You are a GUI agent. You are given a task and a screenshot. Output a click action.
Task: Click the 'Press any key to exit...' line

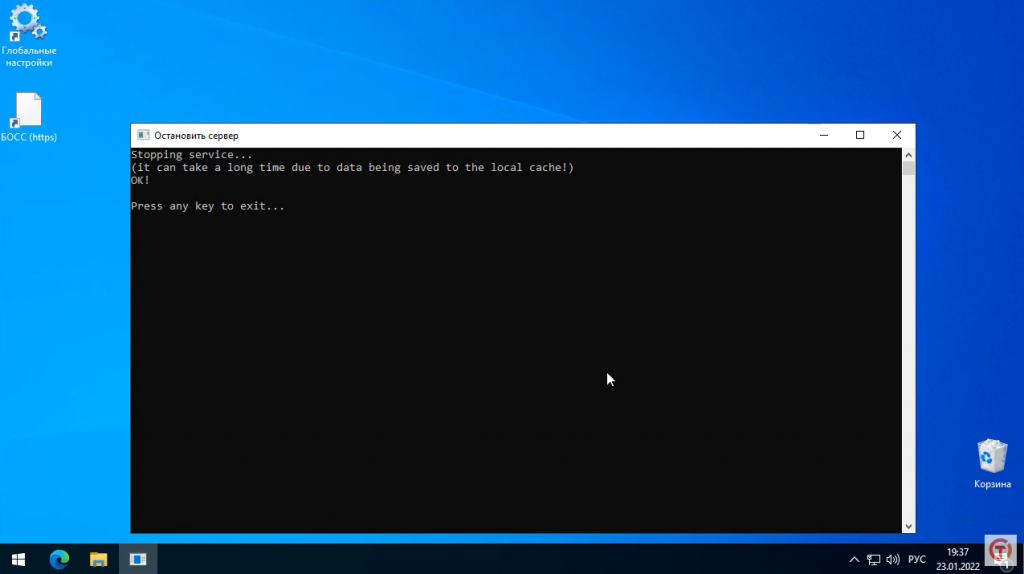click(x=208, y=206)
